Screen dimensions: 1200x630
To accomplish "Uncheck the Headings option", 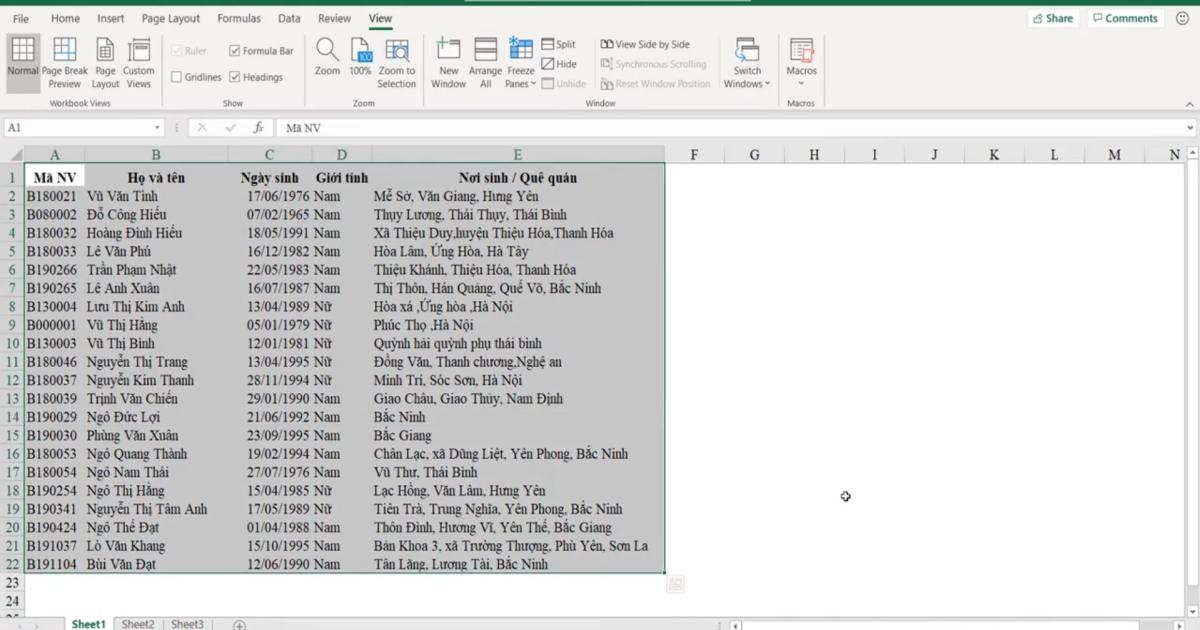I will (x=236, y=76).
